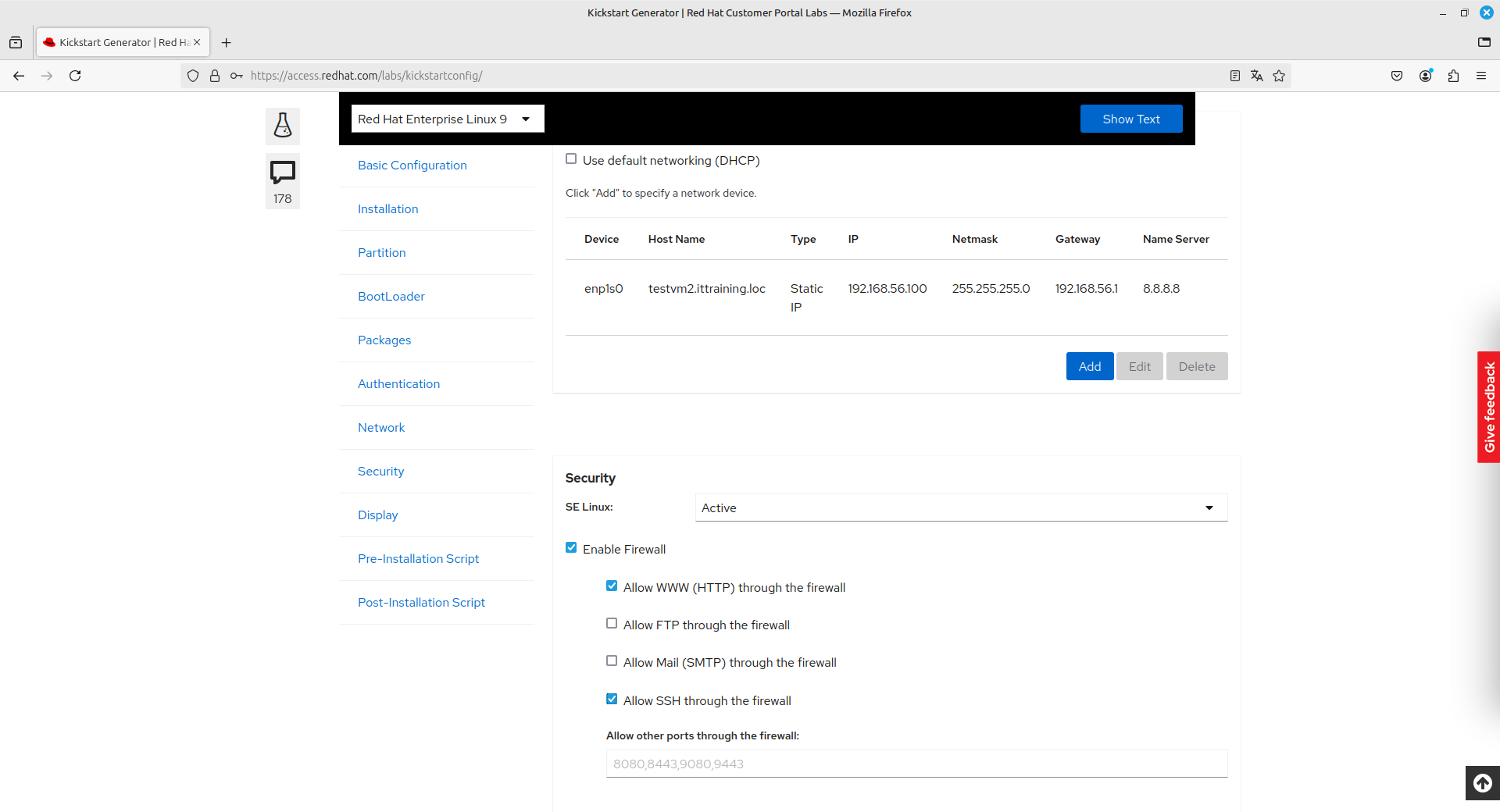Open the Give feedback side tab
Screen dimensions: 1500x812
(1489, 407)
